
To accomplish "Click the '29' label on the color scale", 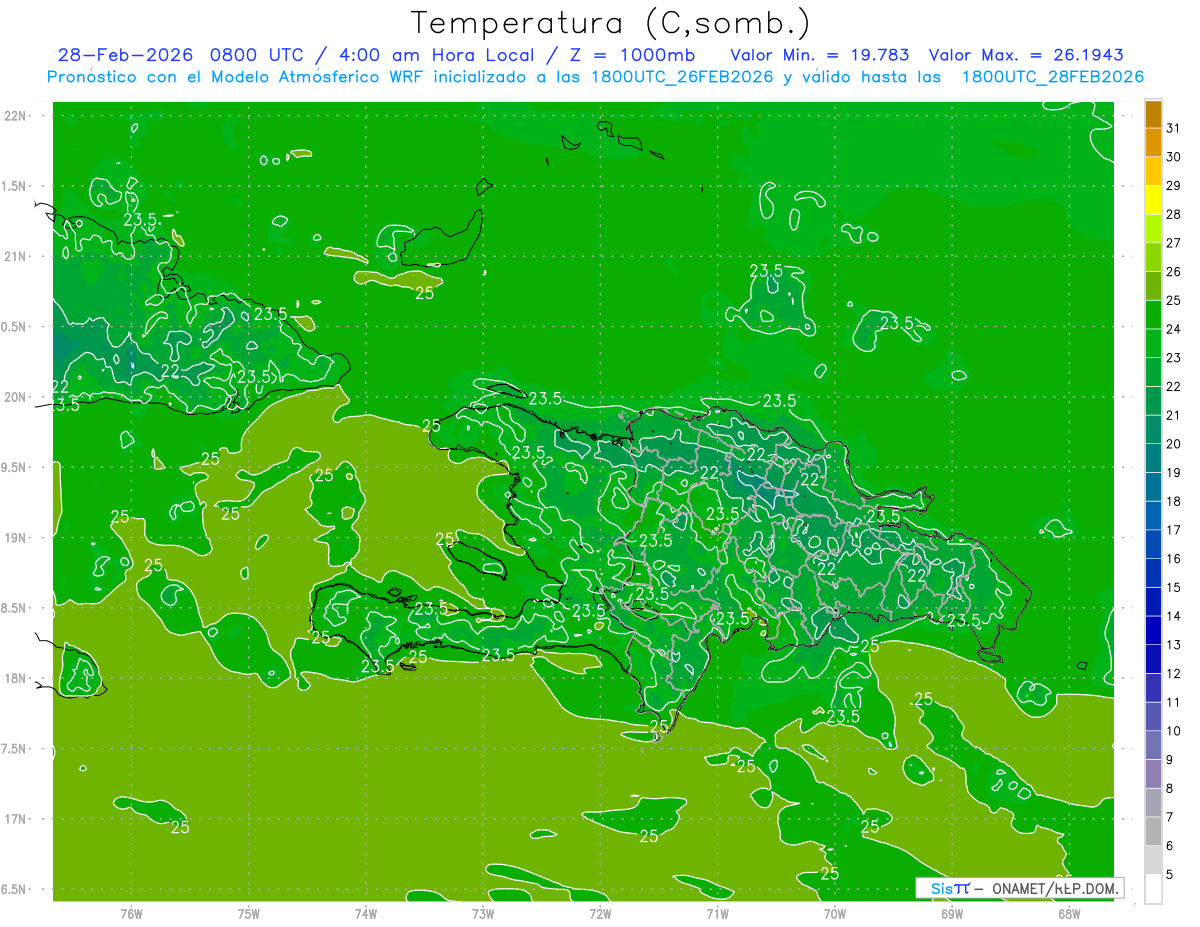I will [1173, 185].
